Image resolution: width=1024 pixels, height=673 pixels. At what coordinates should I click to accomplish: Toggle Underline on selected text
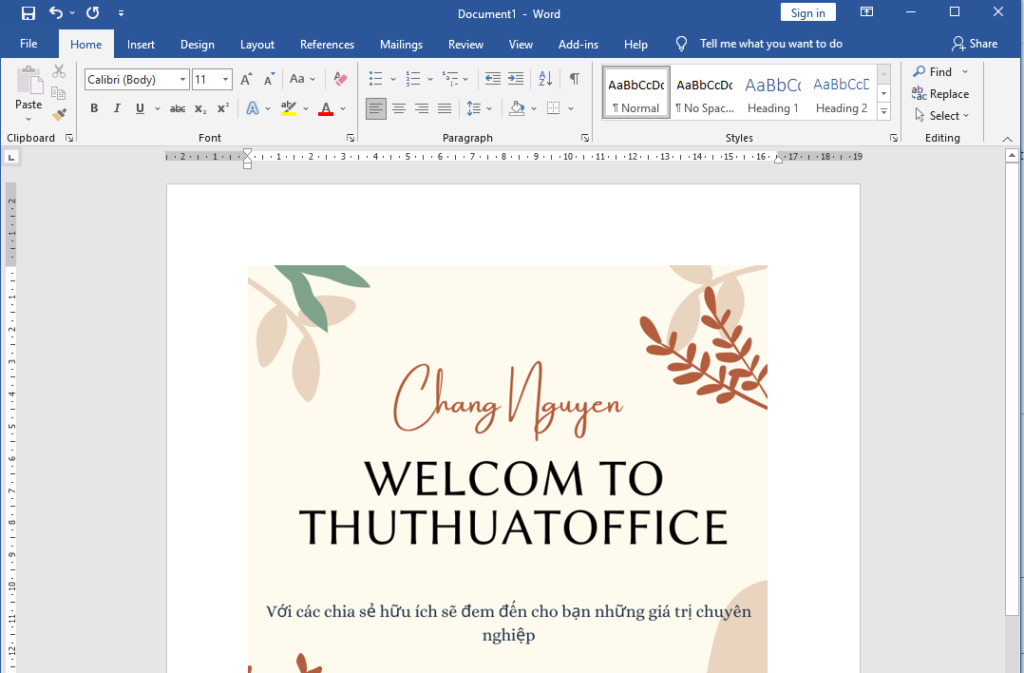(x=140, y=108)
